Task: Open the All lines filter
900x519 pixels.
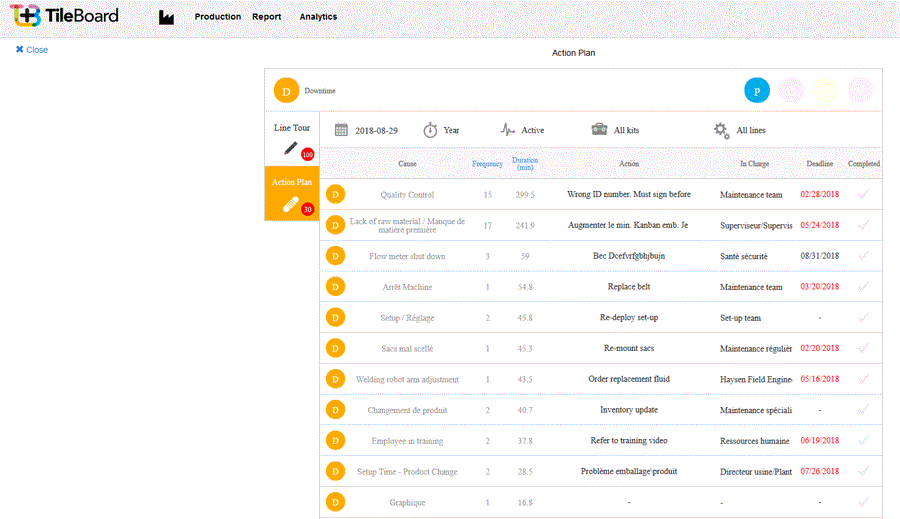Action: [x=751, y=130]
